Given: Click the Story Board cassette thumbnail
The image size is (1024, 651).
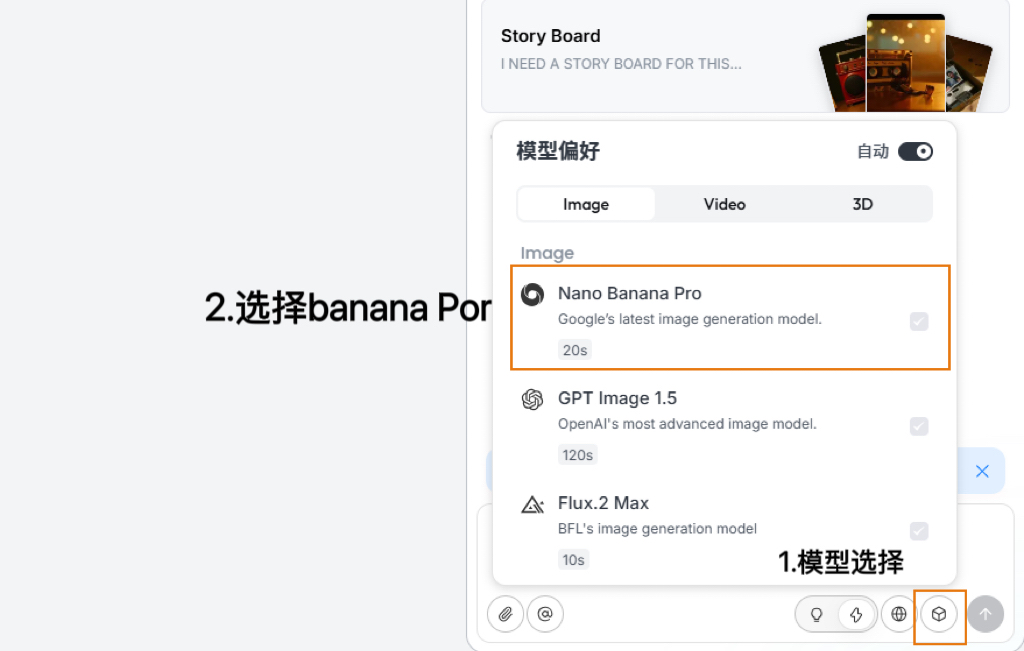Looking at the screenshot, I should (x=905, y=63).
